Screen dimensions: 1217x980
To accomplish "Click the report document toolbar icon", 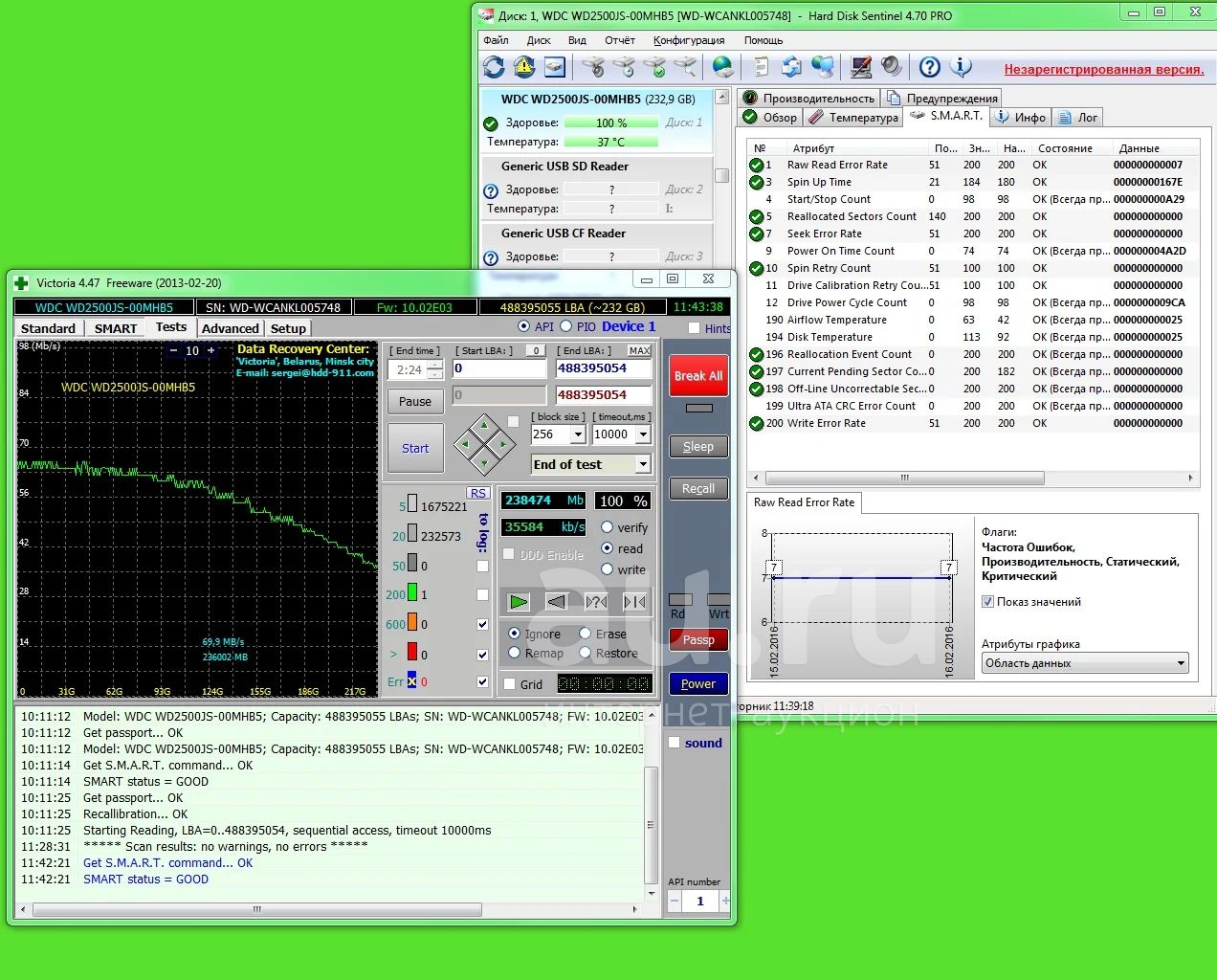I will coord(762,67).
